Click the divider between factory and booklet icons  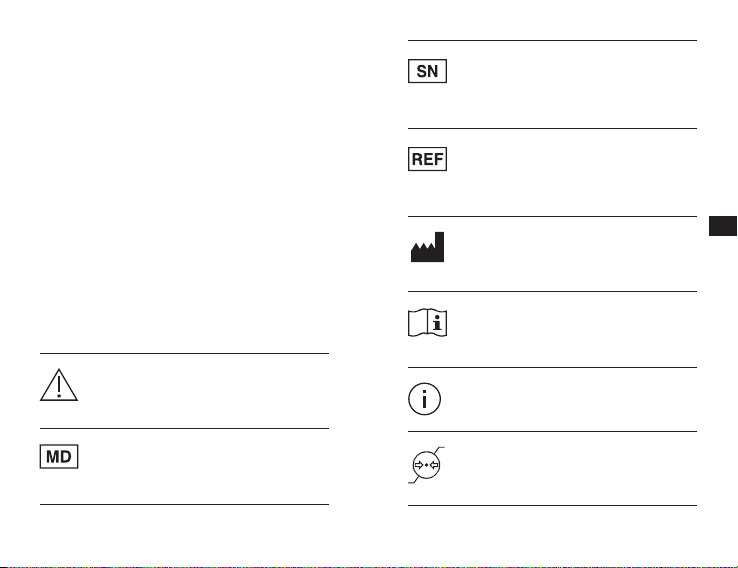pos(552,291)
